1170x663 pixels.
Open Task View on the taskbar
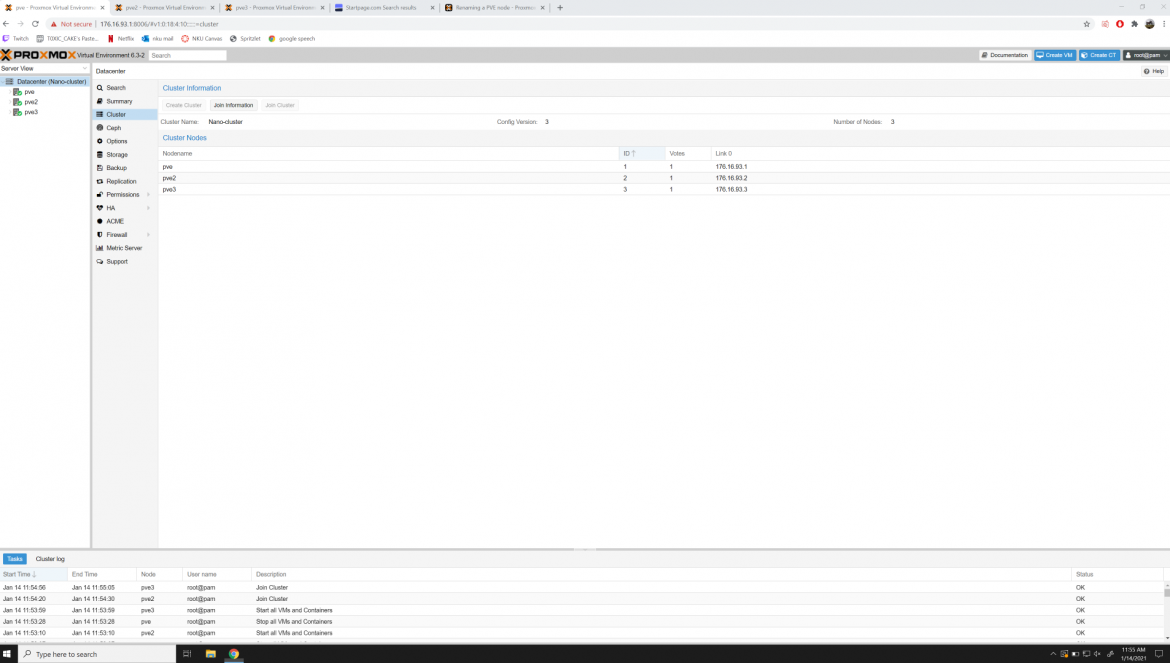187,654
